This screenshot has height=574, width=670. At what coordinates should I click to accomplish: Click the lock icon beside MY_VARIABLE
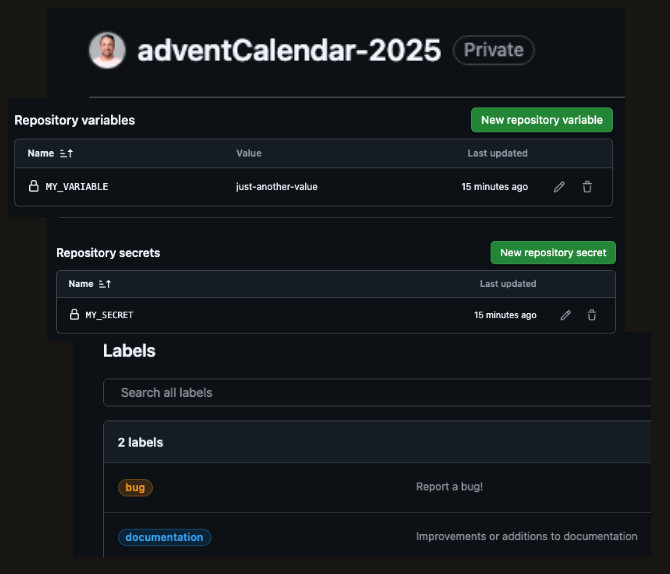tap(33, 187)
